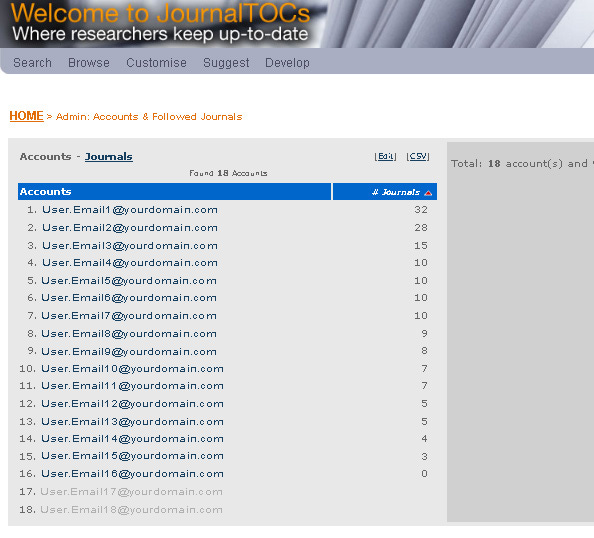
Task: Open User.Email6@yourdomain.com account
Action: [x=129, y=298]
